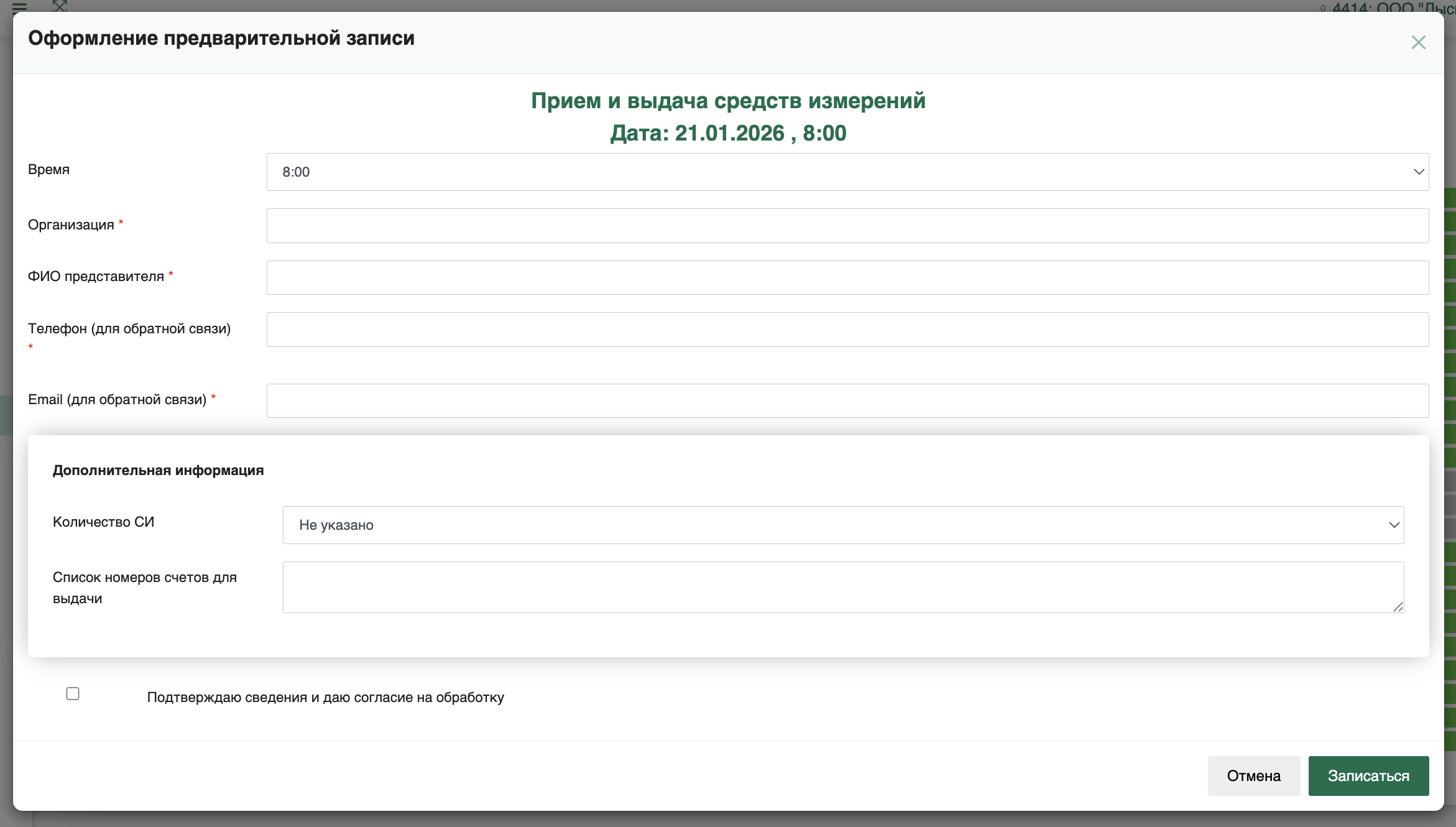Image resolution: width=1456 pixels, height=827 pixels.
Task: Click the chevron arrow of Не указано
Action: tap(1394, 525)
